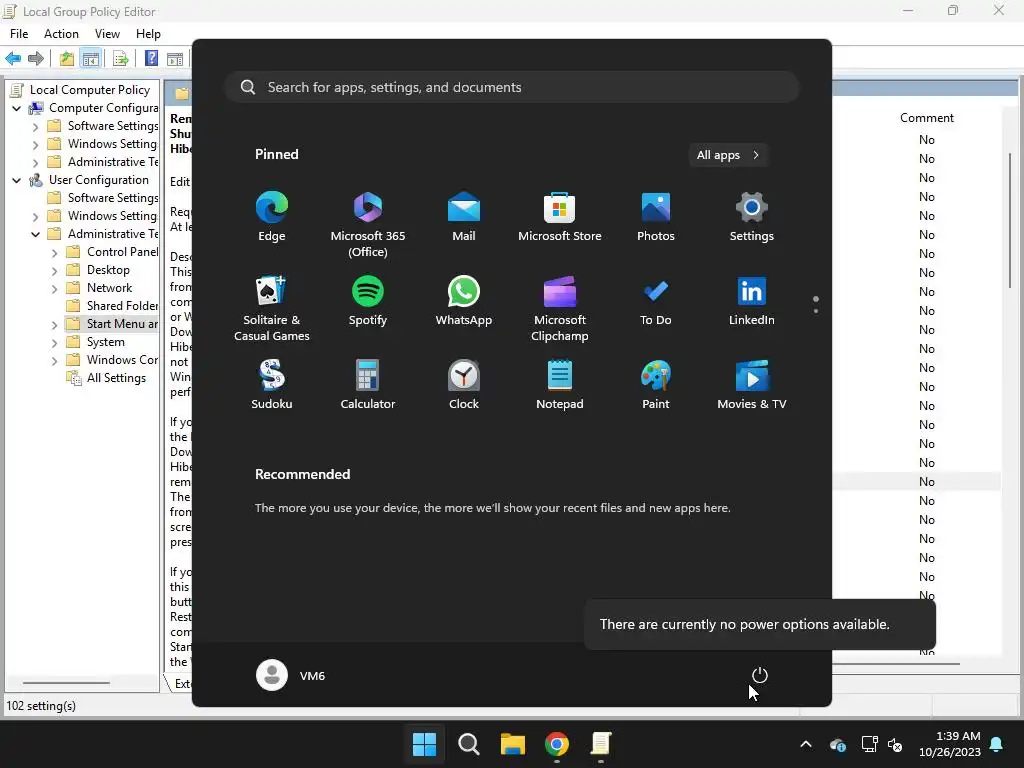Click the Start menu power button
Image resolution: width=1024 pixels, height=768 pixels.
[x=760, y=675]
